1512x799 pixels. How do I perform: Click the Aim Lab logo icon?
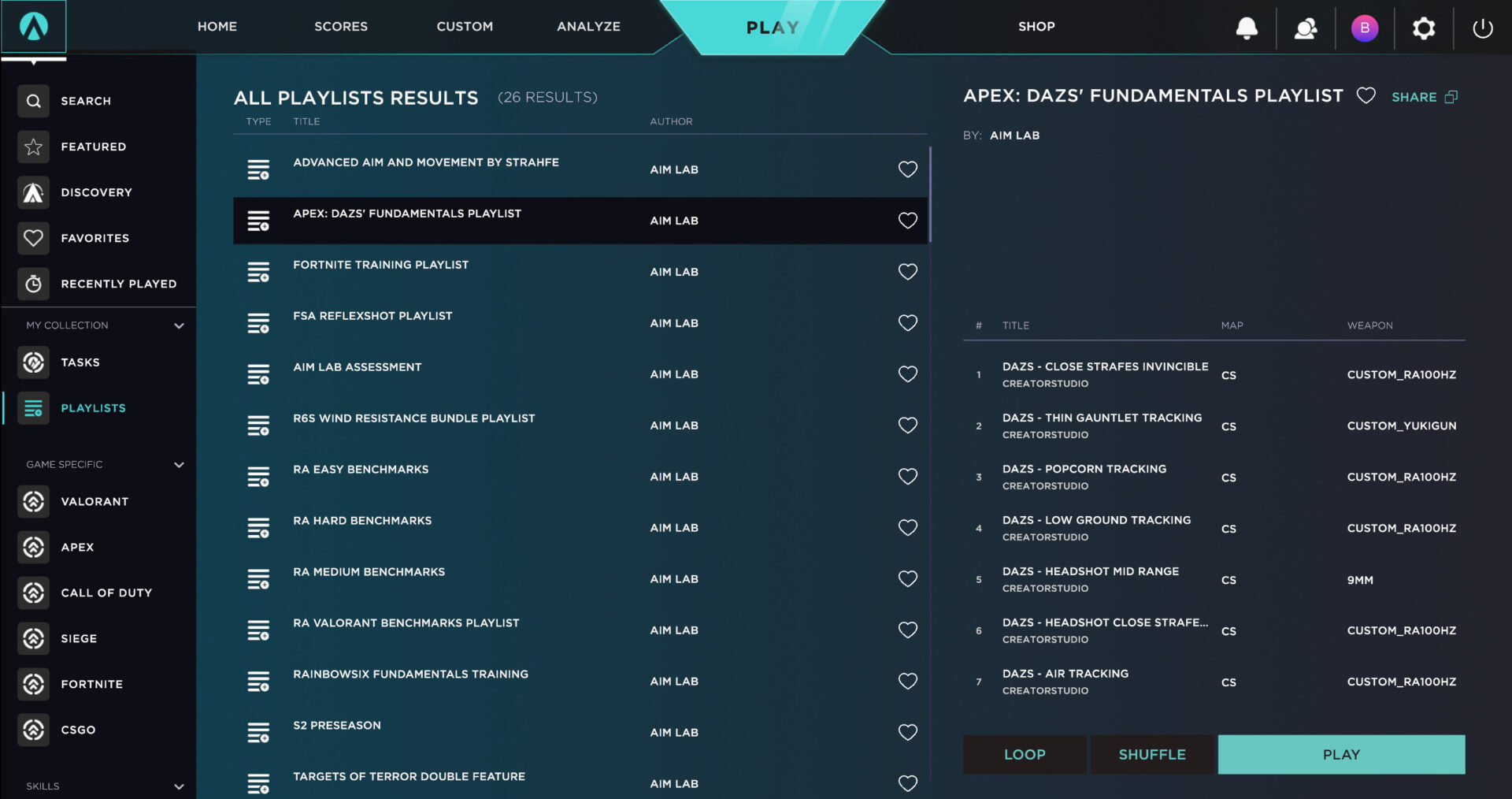33,27
